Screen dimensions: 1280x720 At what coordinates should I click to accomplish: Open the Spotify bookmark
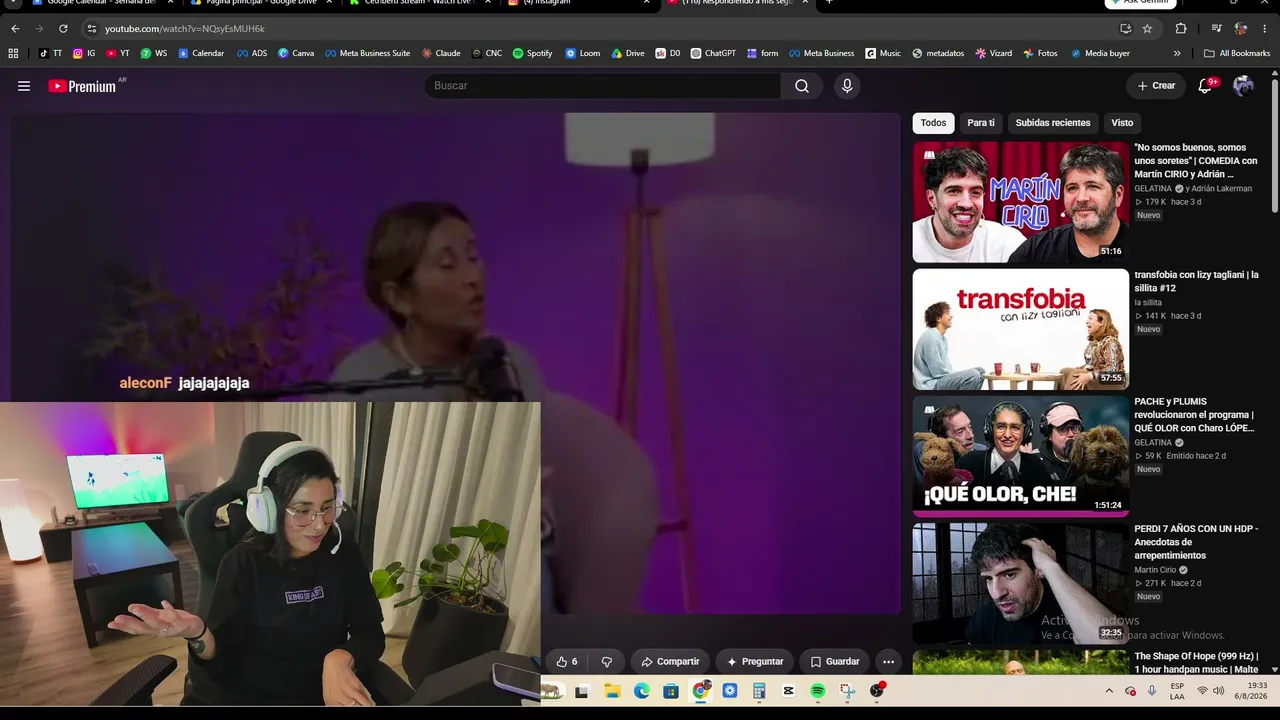pyautogui.click(x=532, y=53)
